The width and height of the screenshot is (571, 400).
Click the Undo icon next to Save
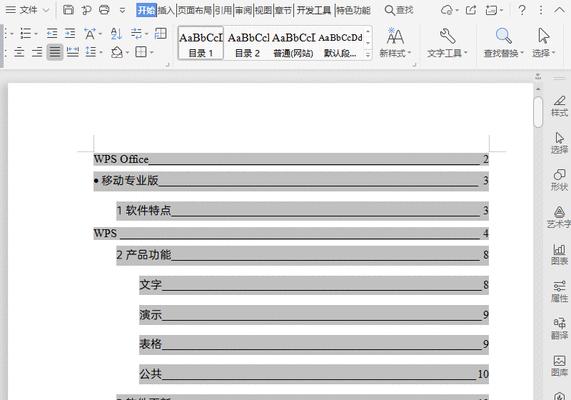coord(87,10)
